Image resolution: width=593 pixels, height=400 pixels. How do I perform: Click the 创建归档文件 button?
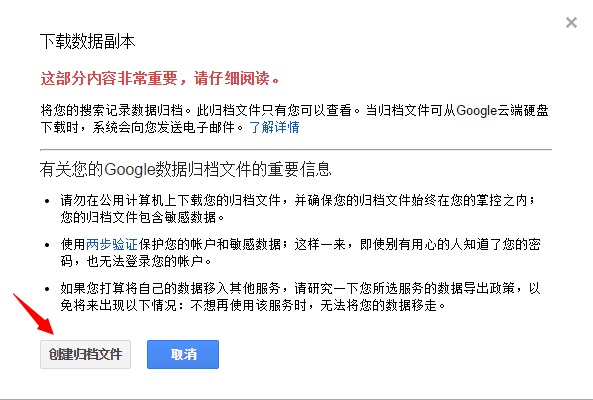(85, 354)
